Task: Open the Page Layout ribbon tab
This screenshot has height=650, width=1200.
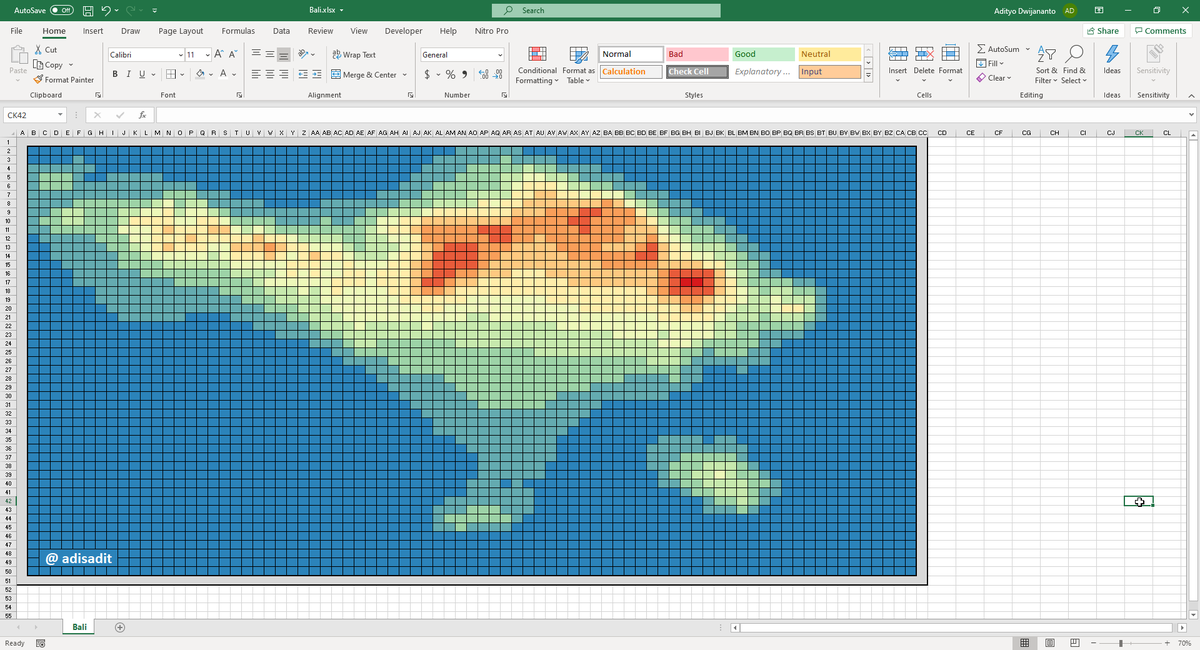Action: [180, 31]
